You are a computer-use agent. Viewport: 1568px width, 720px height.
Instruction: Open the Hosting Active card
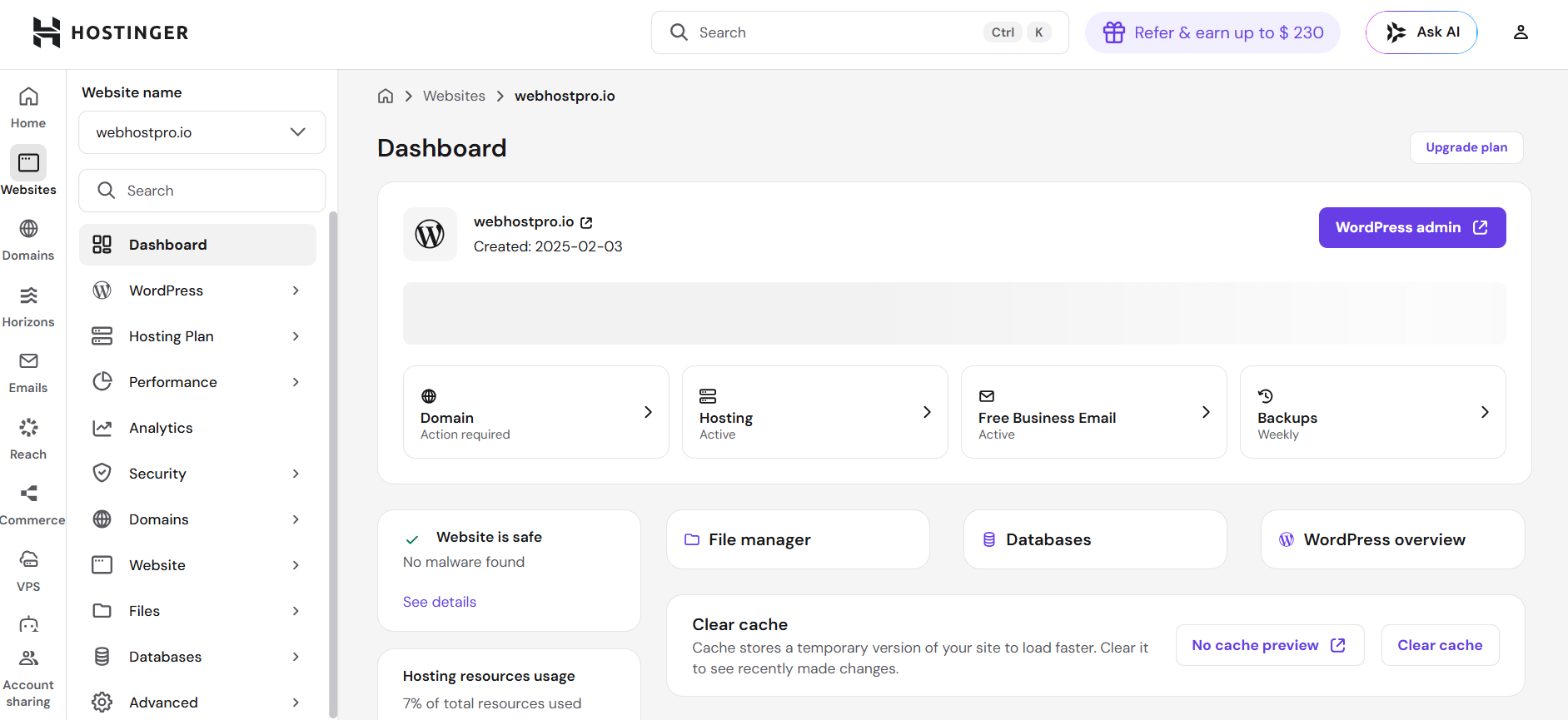pos(815,412)
